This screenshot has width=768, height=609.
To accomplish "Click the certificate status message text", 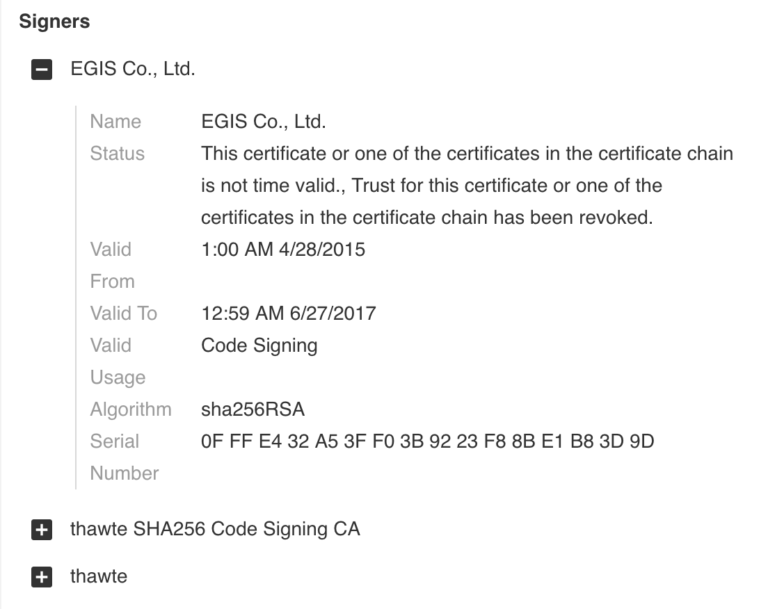I will (467, 185).
